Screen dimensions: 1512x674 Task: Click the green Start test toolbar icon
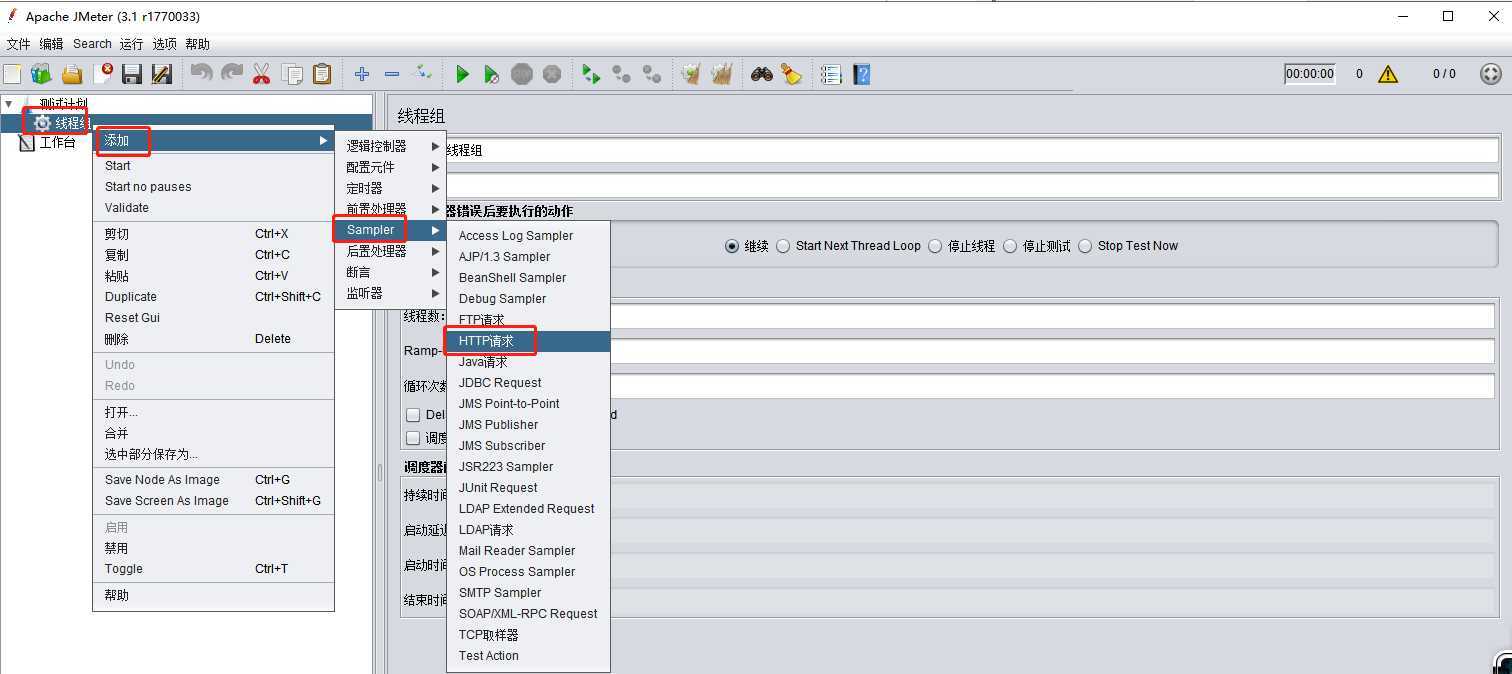tap(462, 74)
